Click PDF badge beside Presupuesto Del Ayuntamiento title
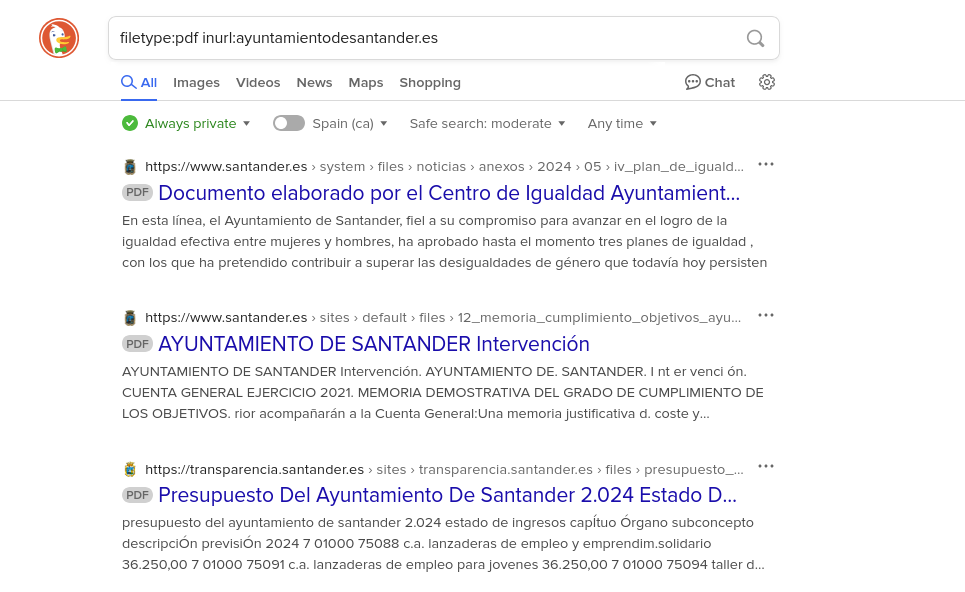965x592 pixels. [137, 495]
